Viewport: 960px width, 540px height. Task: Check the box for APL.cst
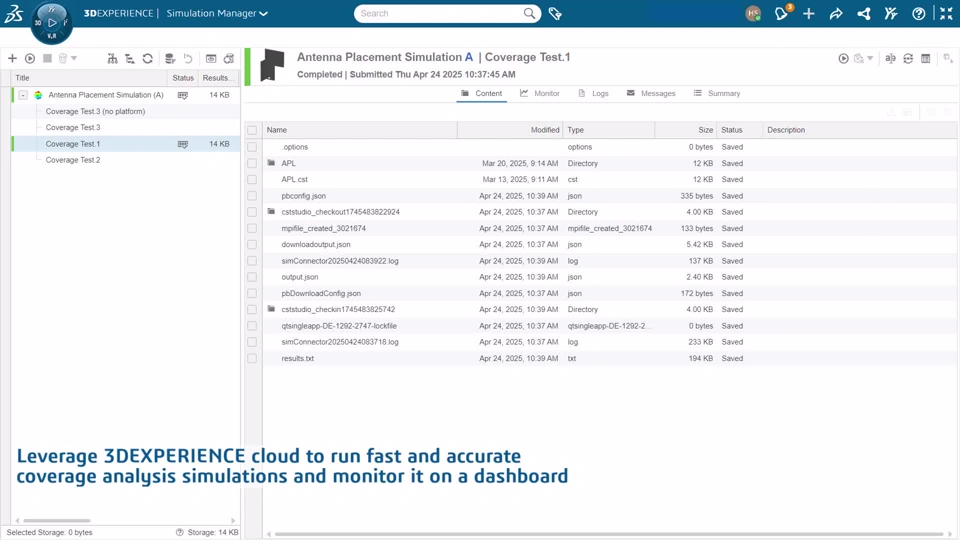(252, 179)
